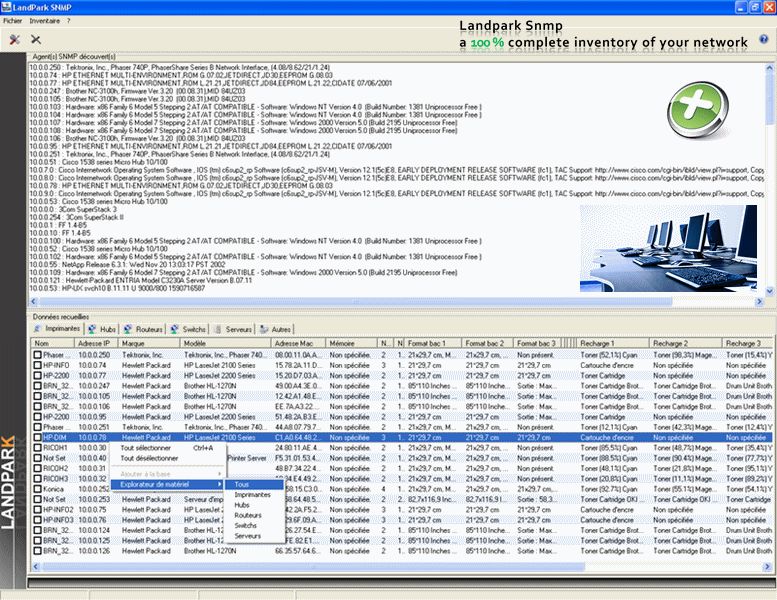Click the Konica row name cell
Viewport: 777px width, 600px height.
[53, 489]
